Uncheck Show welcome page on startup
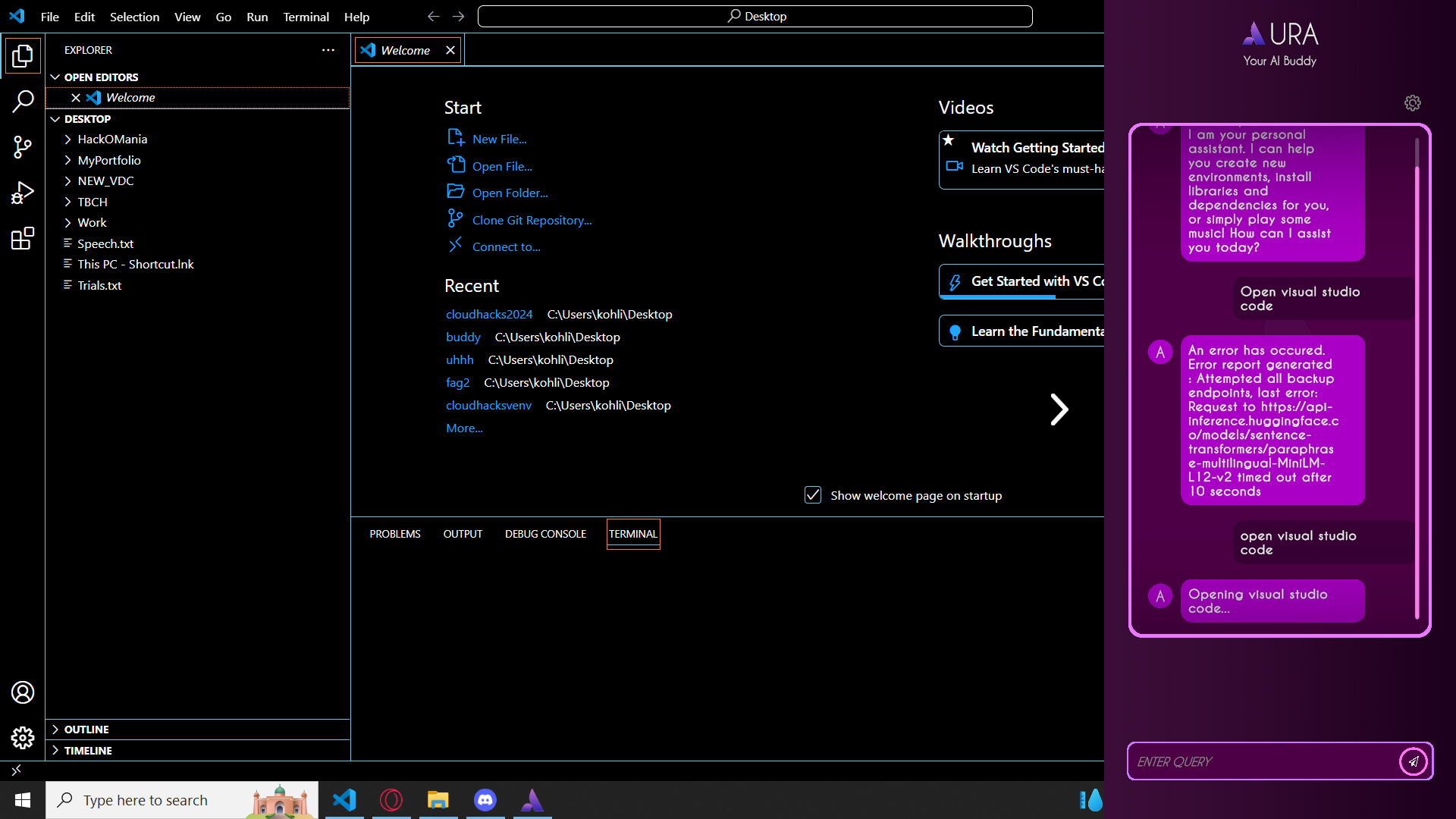Image resolution: width=1456 pixels, height=819 pixels. click(x=813, y=495)
